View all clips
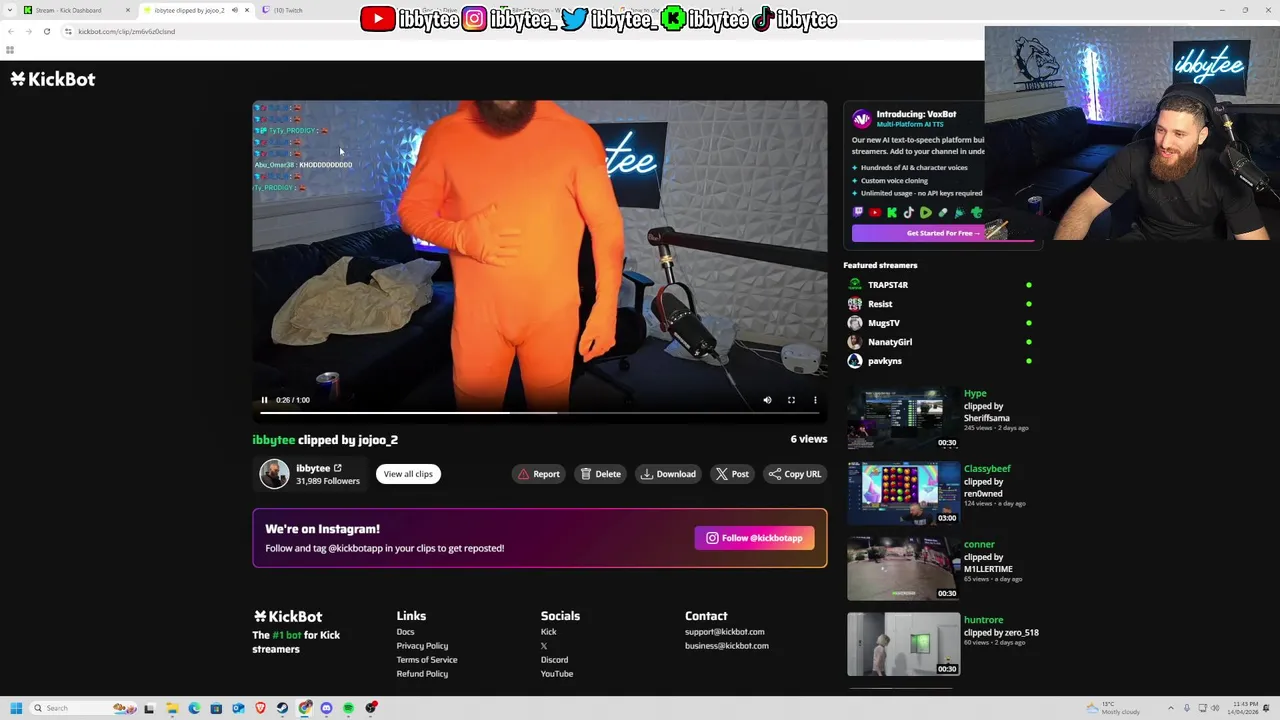The height and width of the screenshot is (720, 1280). 408,474
